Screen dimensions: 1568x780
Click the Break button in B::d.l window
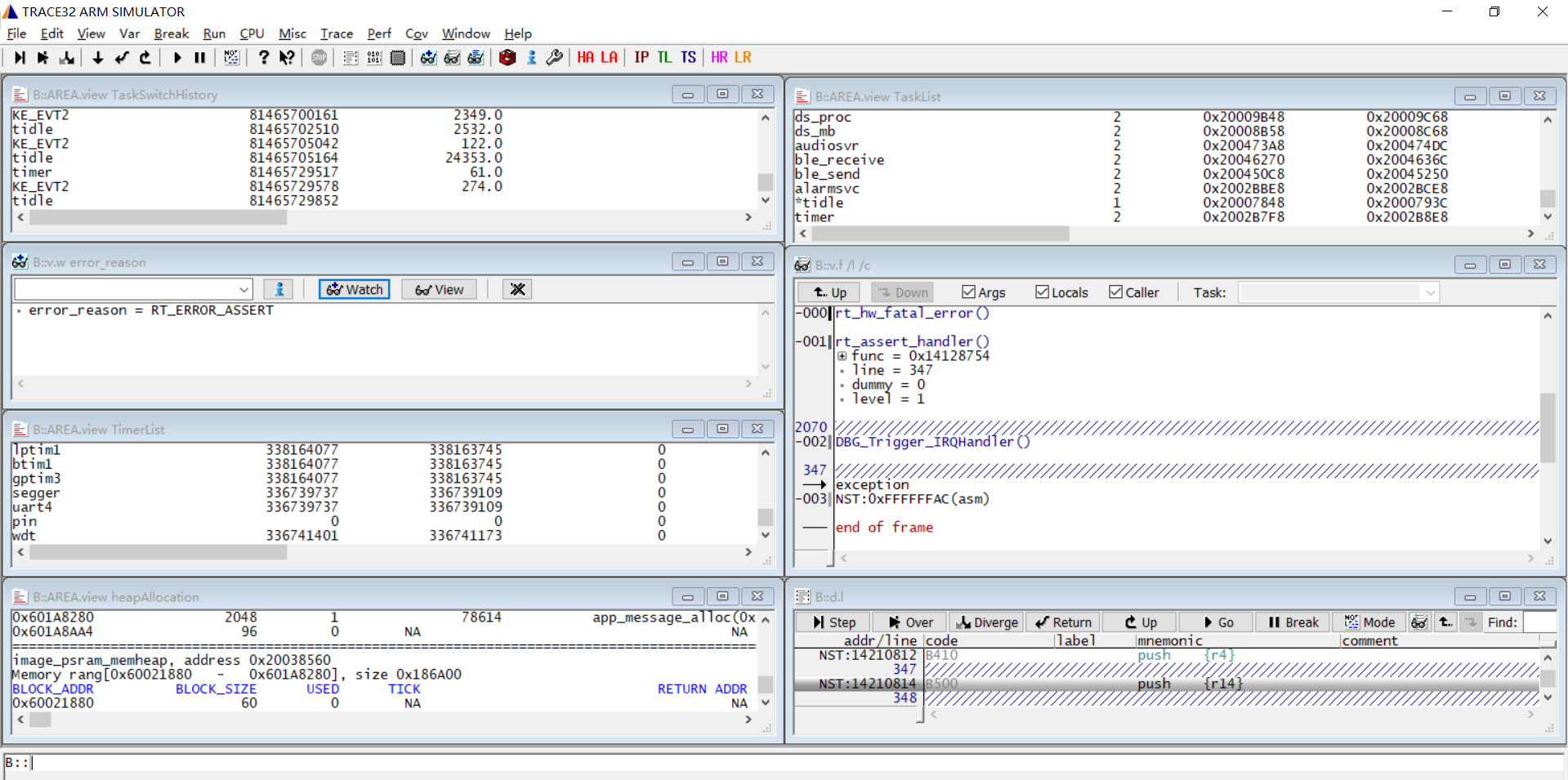point(1293,622)
